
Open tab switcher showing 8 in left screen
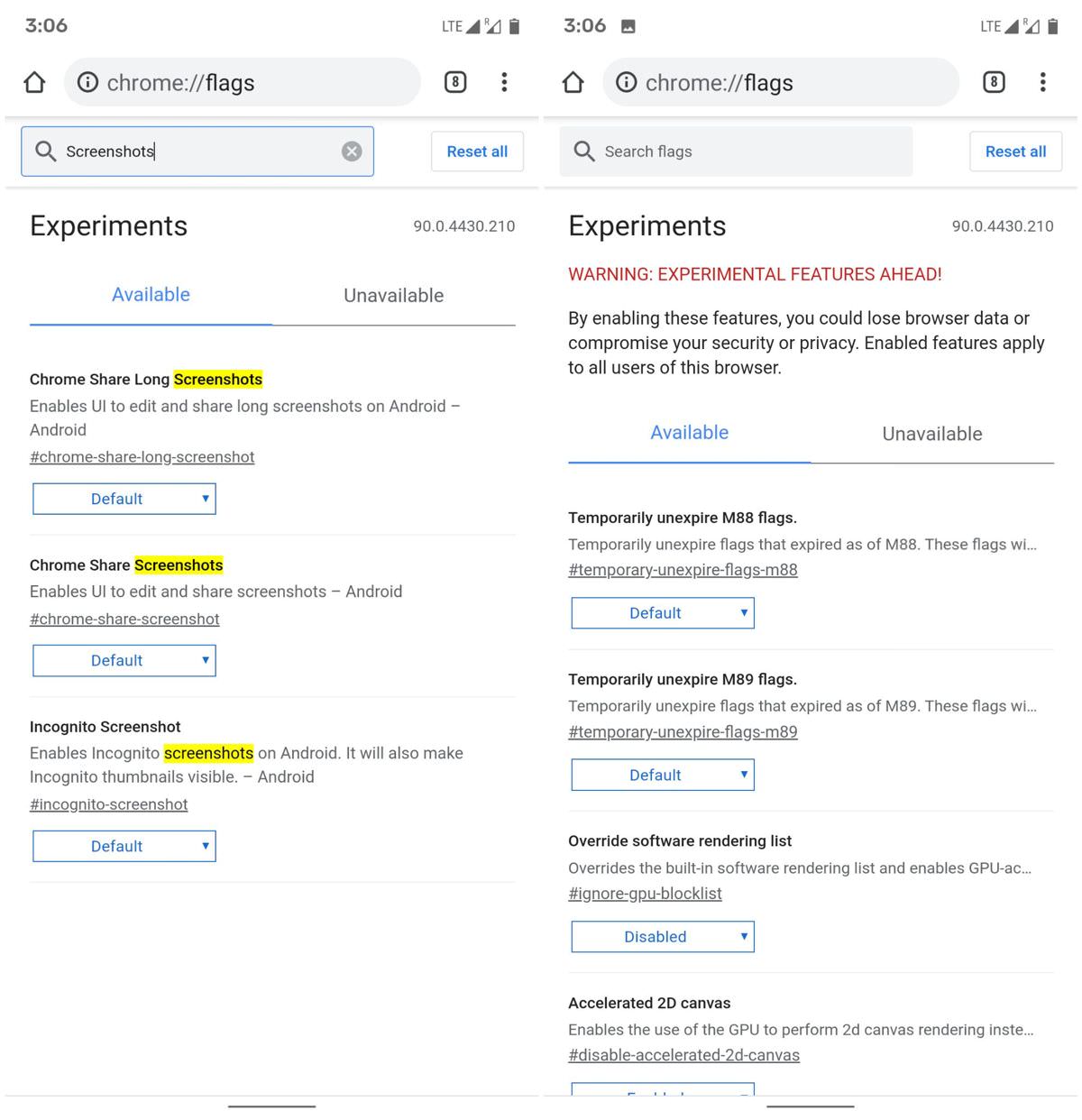pyautogui.click(x=455, y=83)
